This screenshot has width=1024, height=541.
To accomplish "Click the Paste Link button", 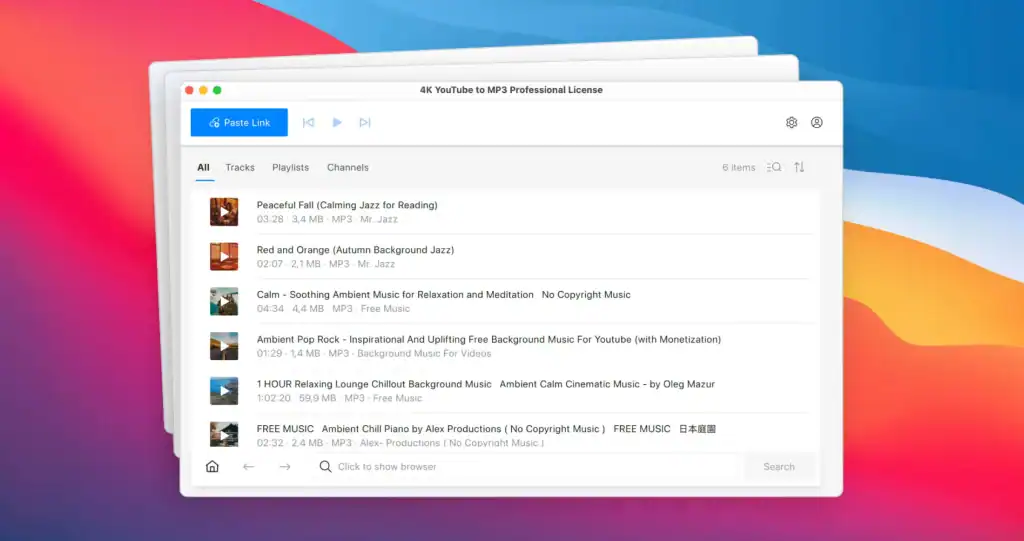I will click(x=239, y=122).
